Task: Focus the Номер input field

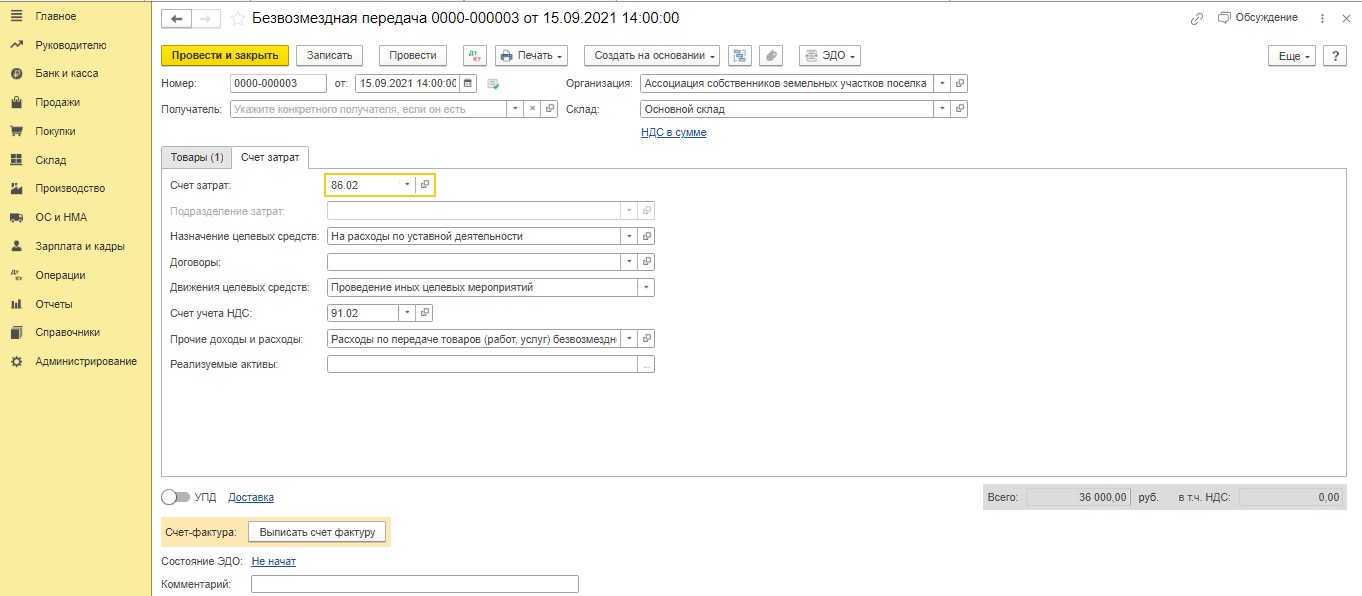Action: (278, 83)
